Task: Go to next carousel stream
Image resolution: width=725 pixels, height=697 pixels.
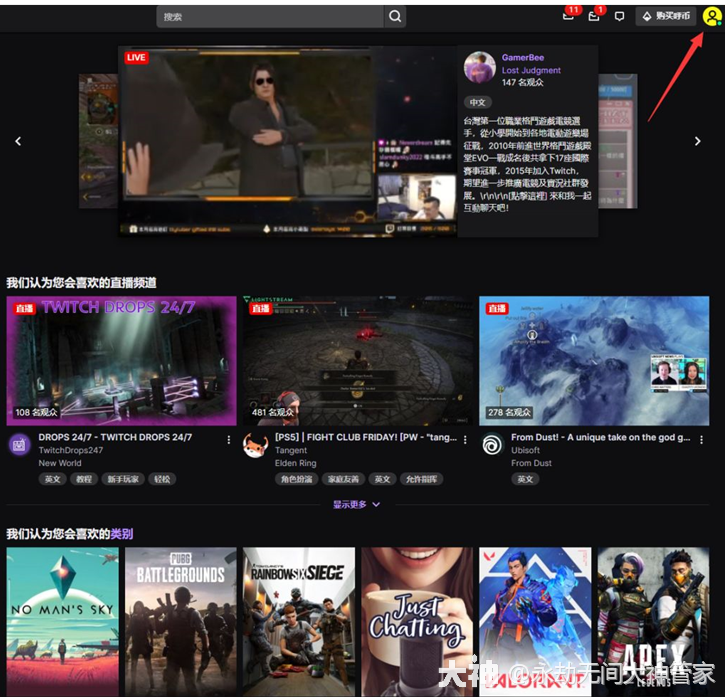Action: click(698, 141)
